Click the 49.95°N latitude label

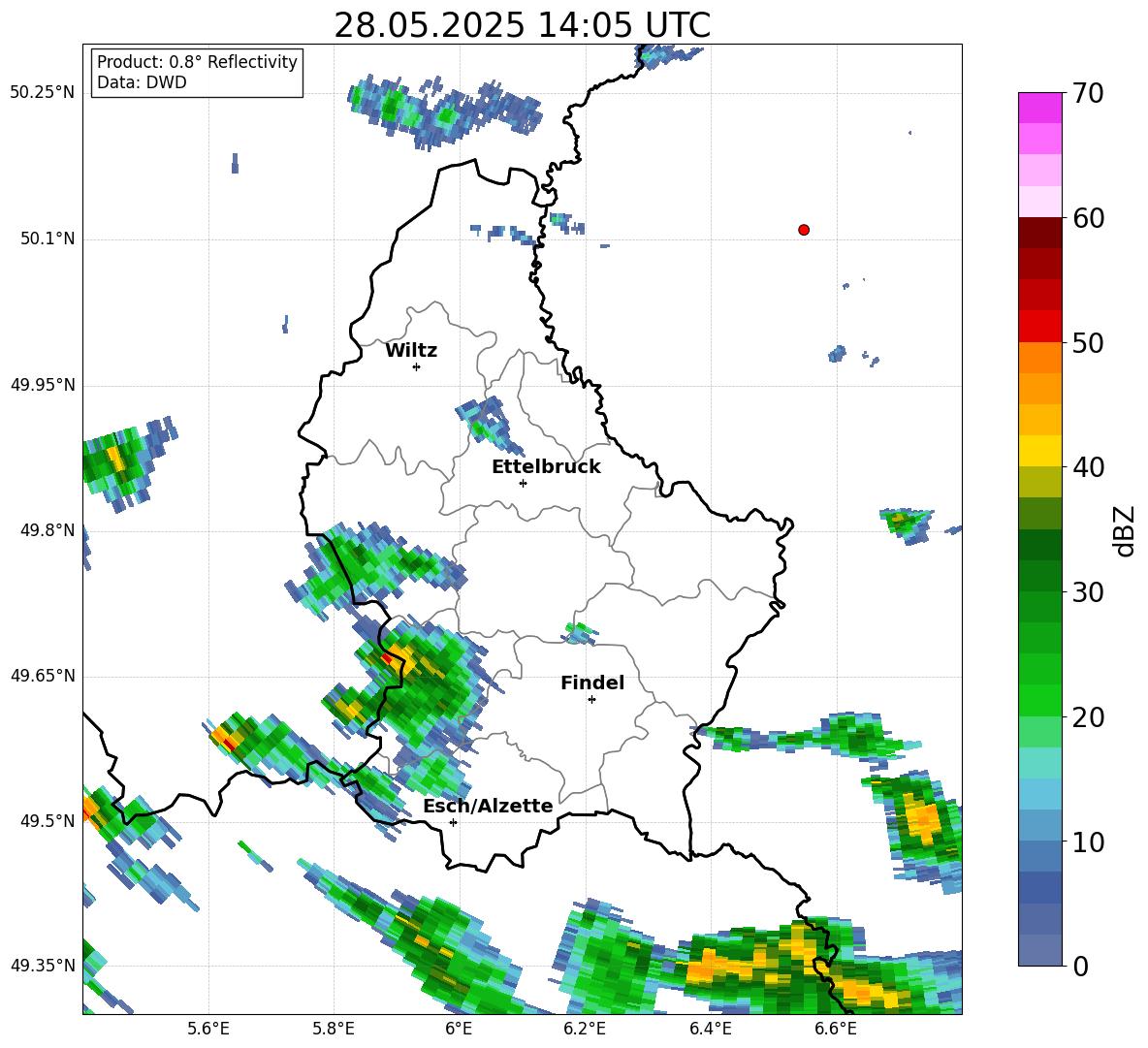[x=43, y=385]
